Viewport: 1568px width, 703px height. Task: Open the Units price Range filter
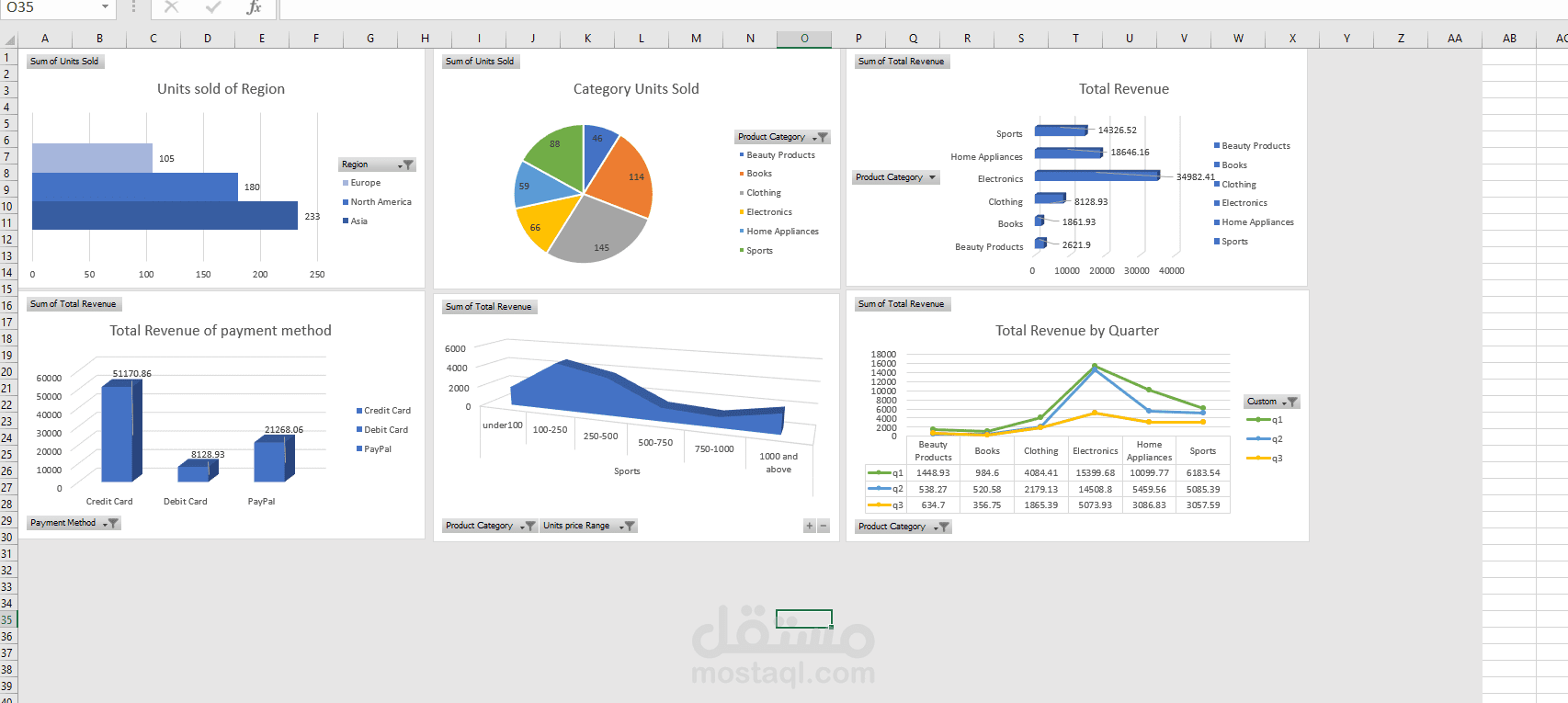pos(588,526)
